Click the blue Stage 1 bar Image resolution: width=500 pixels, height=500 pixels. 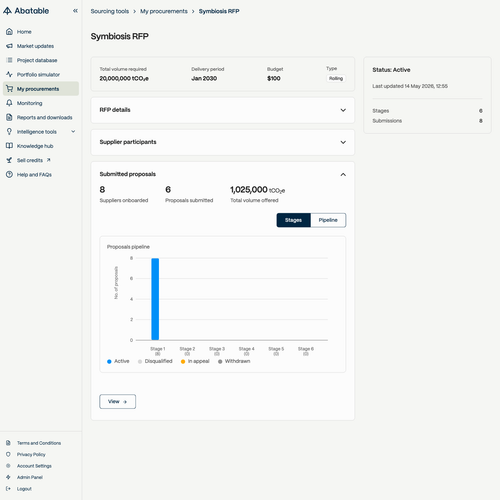[155, 299]
